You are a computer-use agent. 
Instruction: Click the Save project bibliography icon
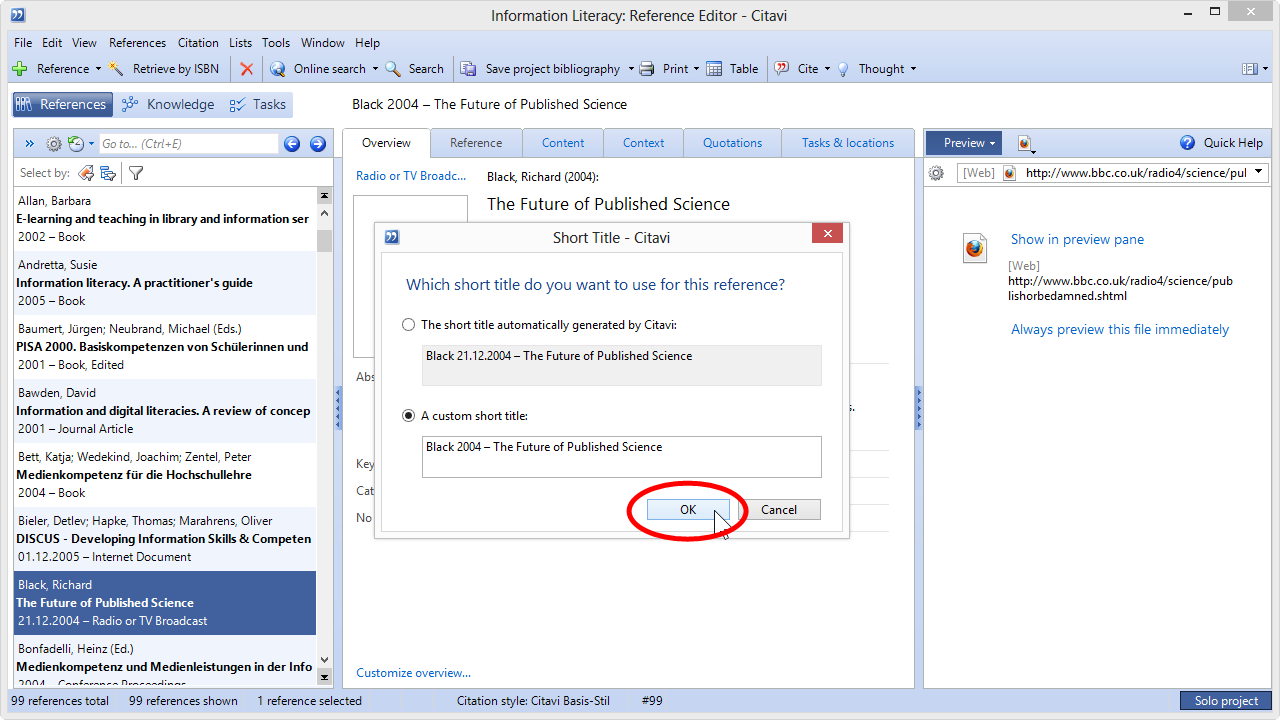tap(468, 69)
